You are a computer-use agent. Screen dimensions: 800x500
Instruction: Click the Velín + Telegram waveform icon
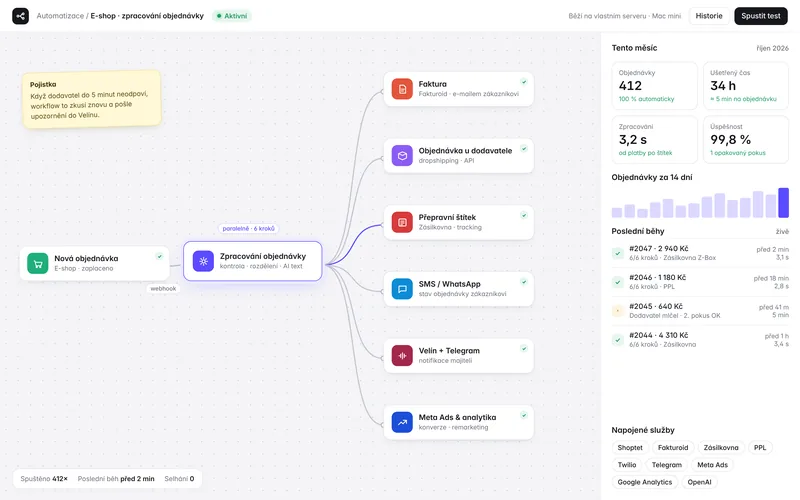pyautogui.click(x=402, y=356)
